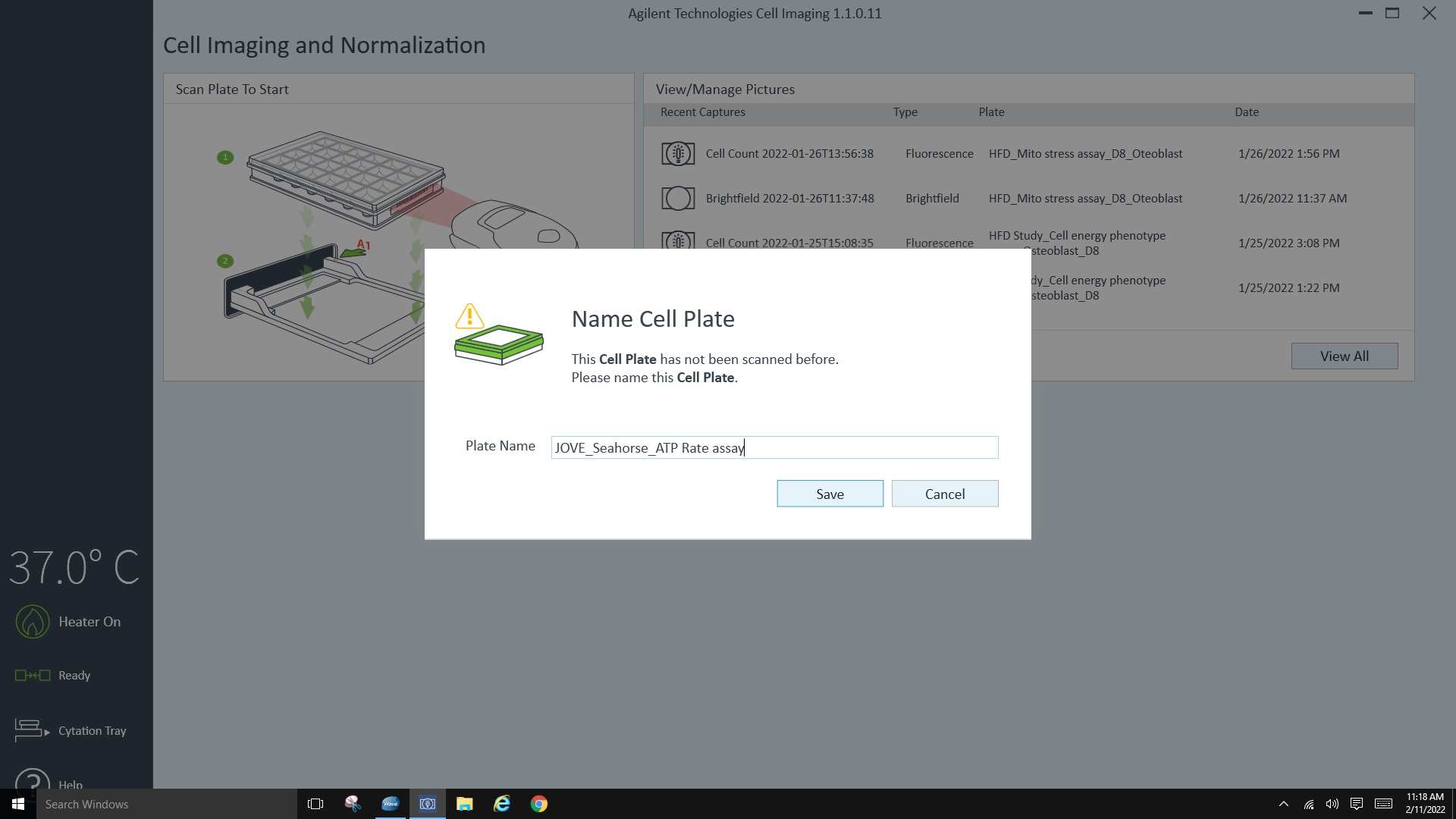Select the Cell Count 1:56 PM fluorescence capture icon
The height and width of the screenshot is (819, 1456).
[677, 154]
